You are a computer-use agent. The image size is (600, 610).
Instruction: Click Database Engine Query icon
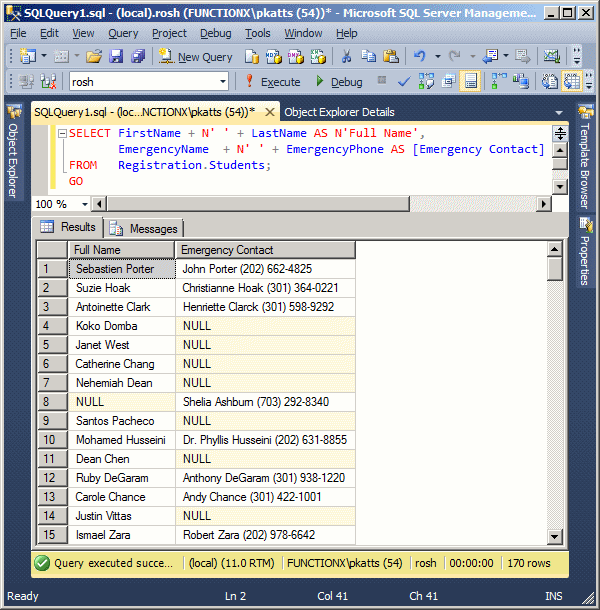tap(252, 57)
